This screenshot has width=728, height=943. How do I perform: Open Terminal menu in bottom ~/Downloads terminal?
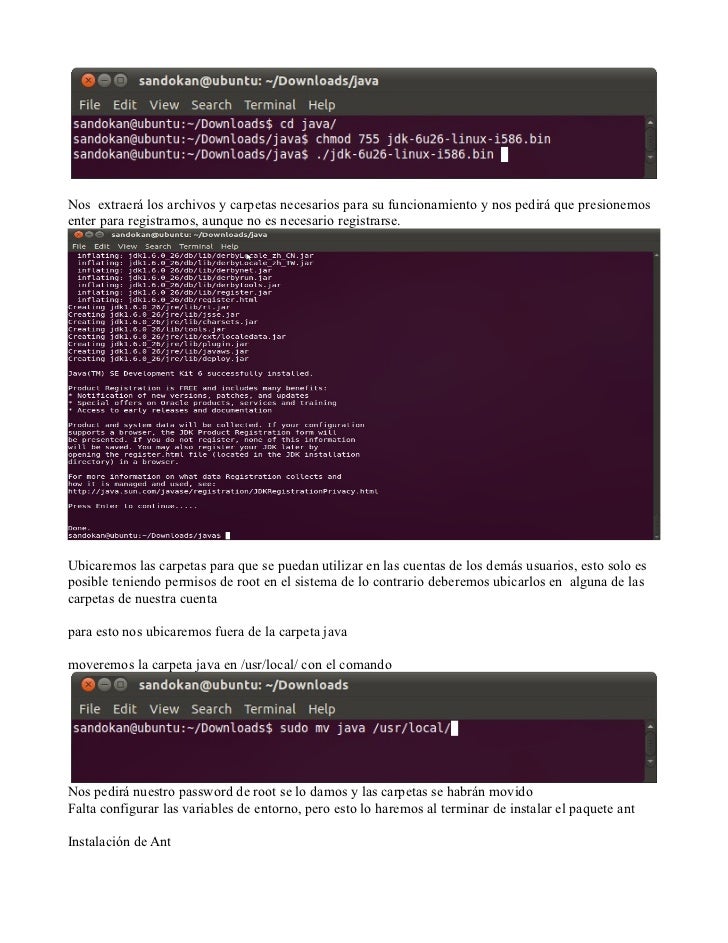point(270,709)
